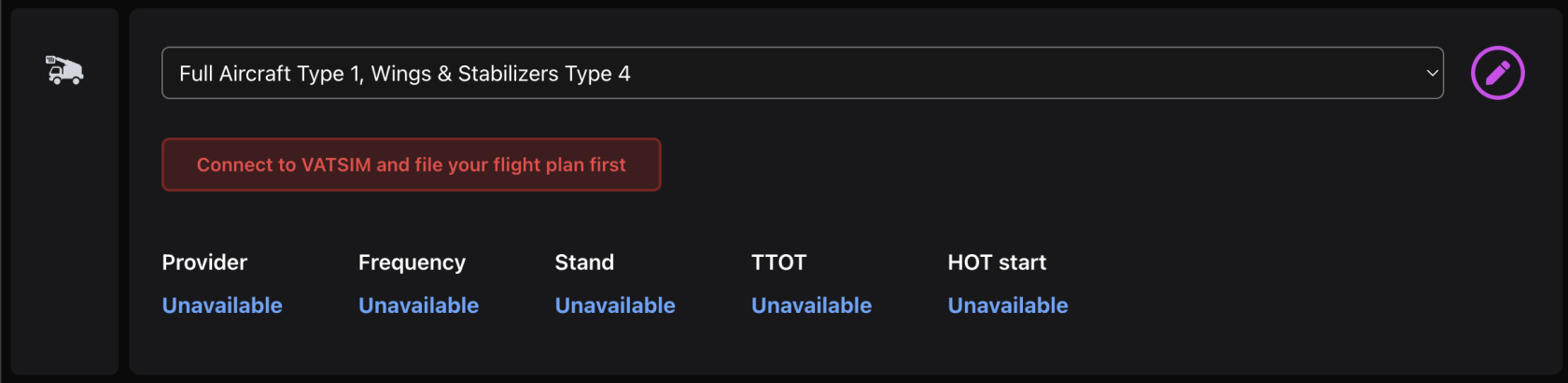Click the left sidebar panel below truck icon
Viewport: 1568px width, 383px height.
pos(64,234)
